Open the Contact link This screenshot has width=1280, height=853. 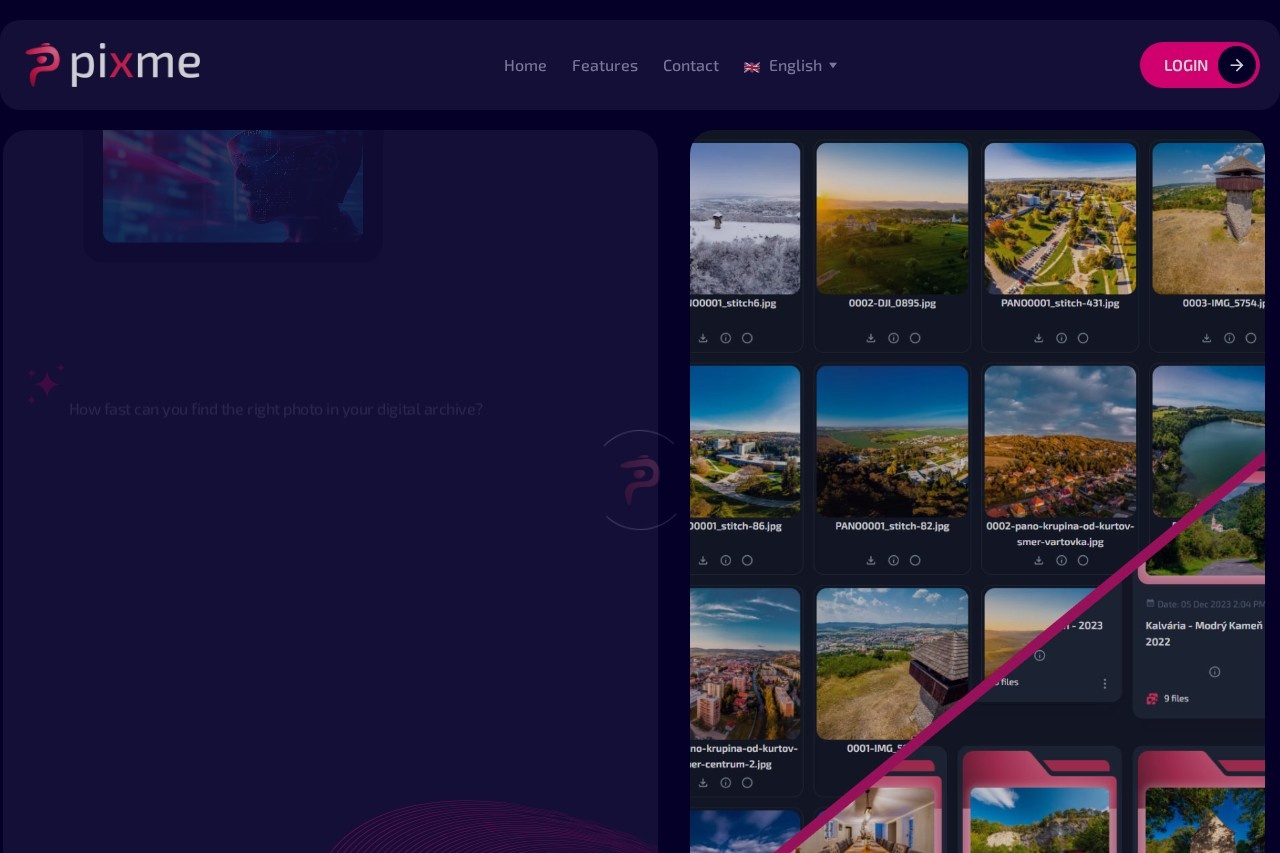[691, 66]
